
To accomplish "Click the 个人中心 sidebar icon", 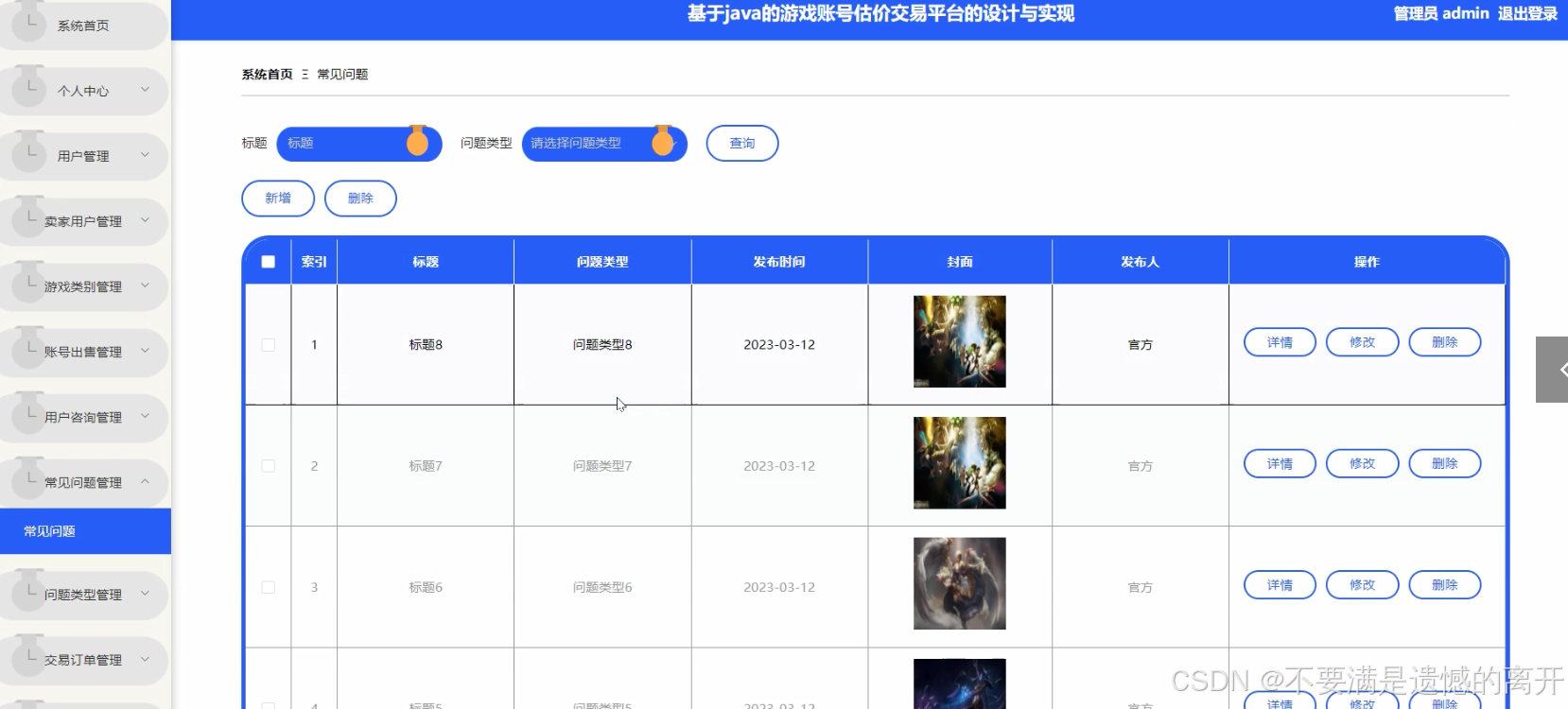I will [29, 89].
